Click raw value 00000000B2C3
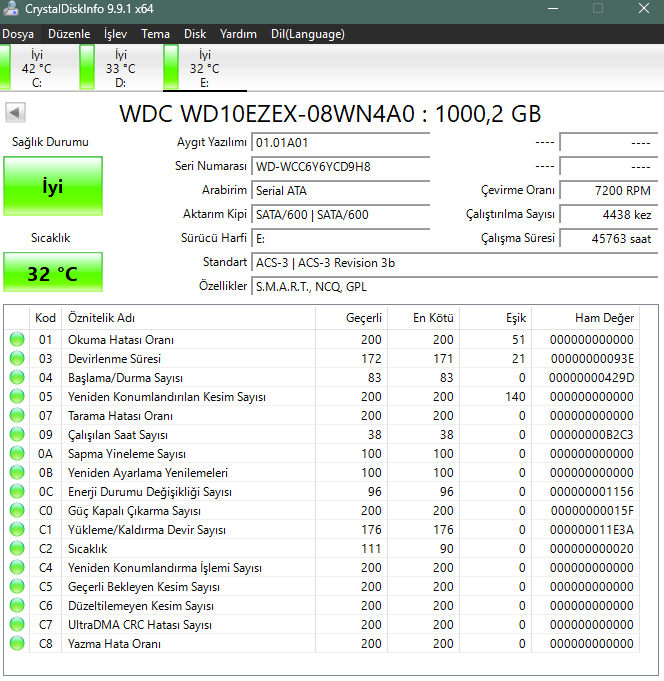 pos(591,434)
